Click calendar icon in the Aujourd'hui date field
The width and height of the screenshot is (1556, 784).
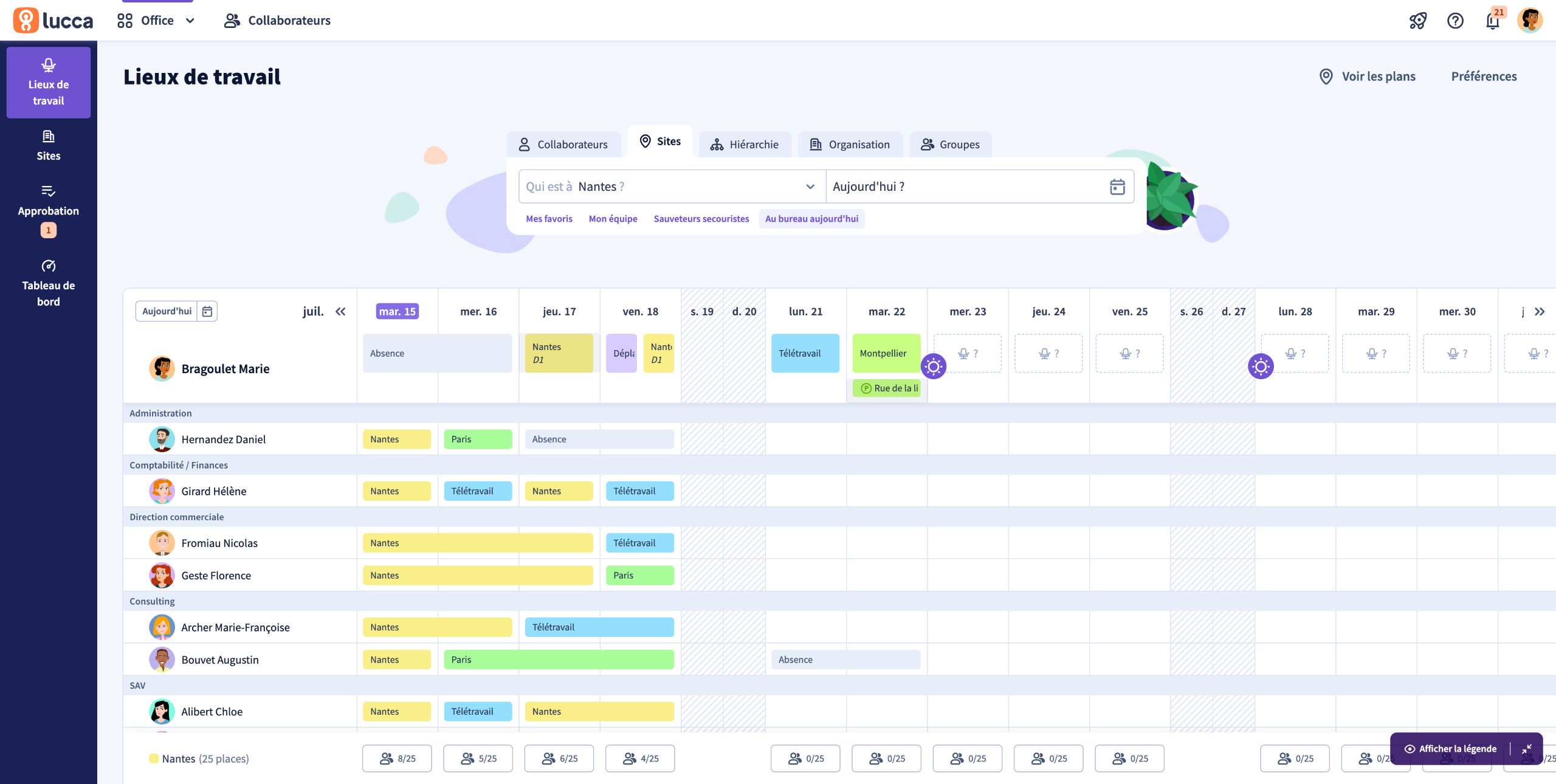click(1117, 187)
